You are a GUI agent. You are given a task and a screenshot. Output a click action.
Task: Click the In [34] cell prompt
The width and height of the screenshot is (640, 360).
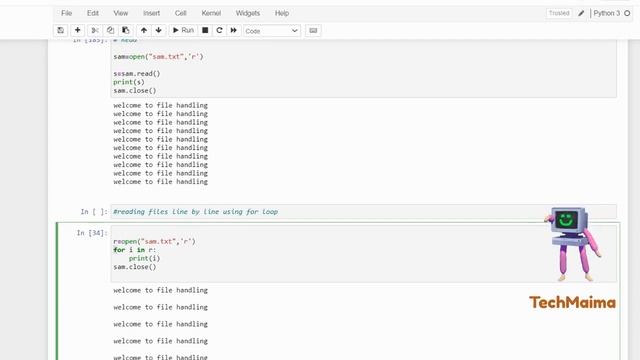coord(92,233)
